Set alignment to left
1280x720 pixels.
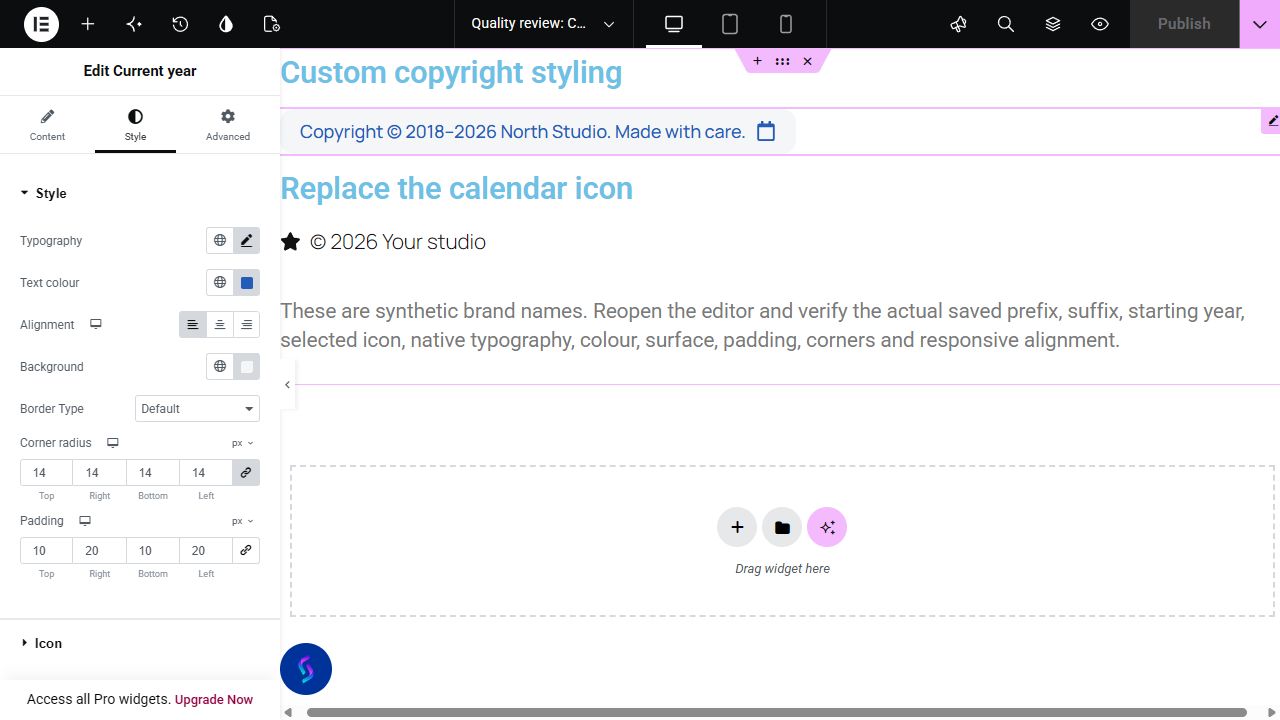point(193,325)
